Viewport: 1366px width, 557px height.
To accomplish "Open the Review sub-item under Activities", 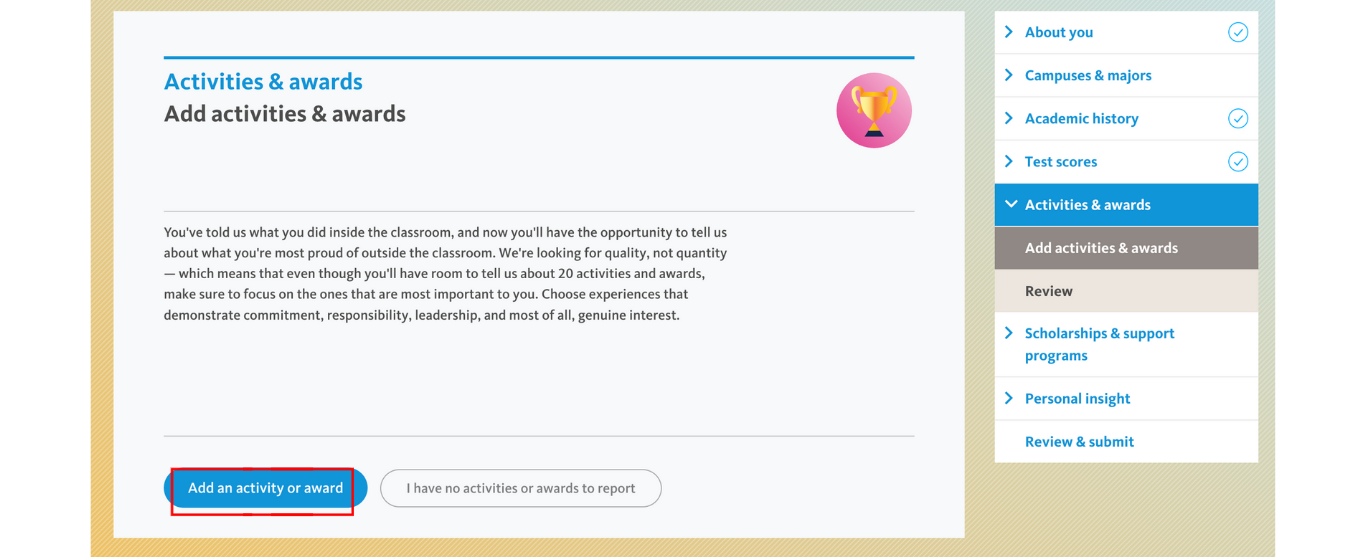I will pos(1126,291).
